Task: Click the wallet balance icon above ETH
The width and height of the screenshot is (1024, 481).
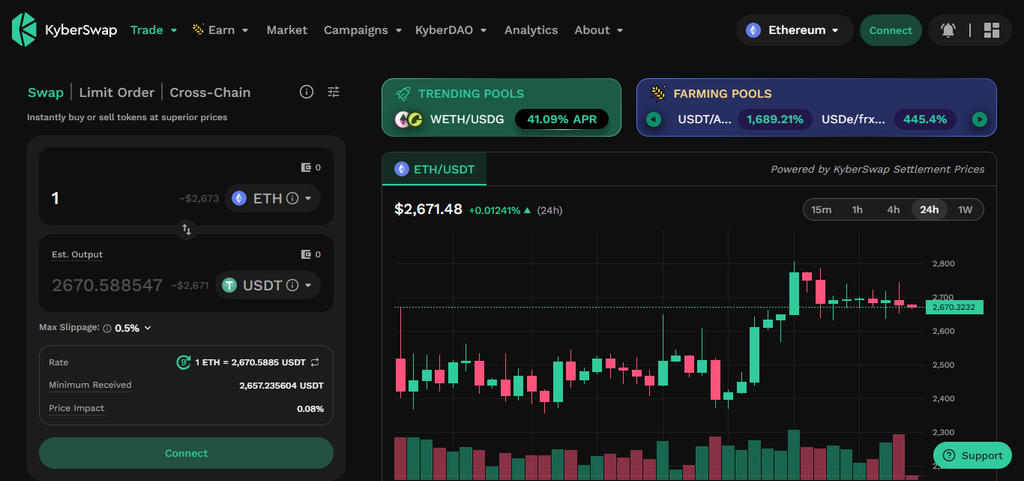Action: pyautogui.click(x=306, y=168)
